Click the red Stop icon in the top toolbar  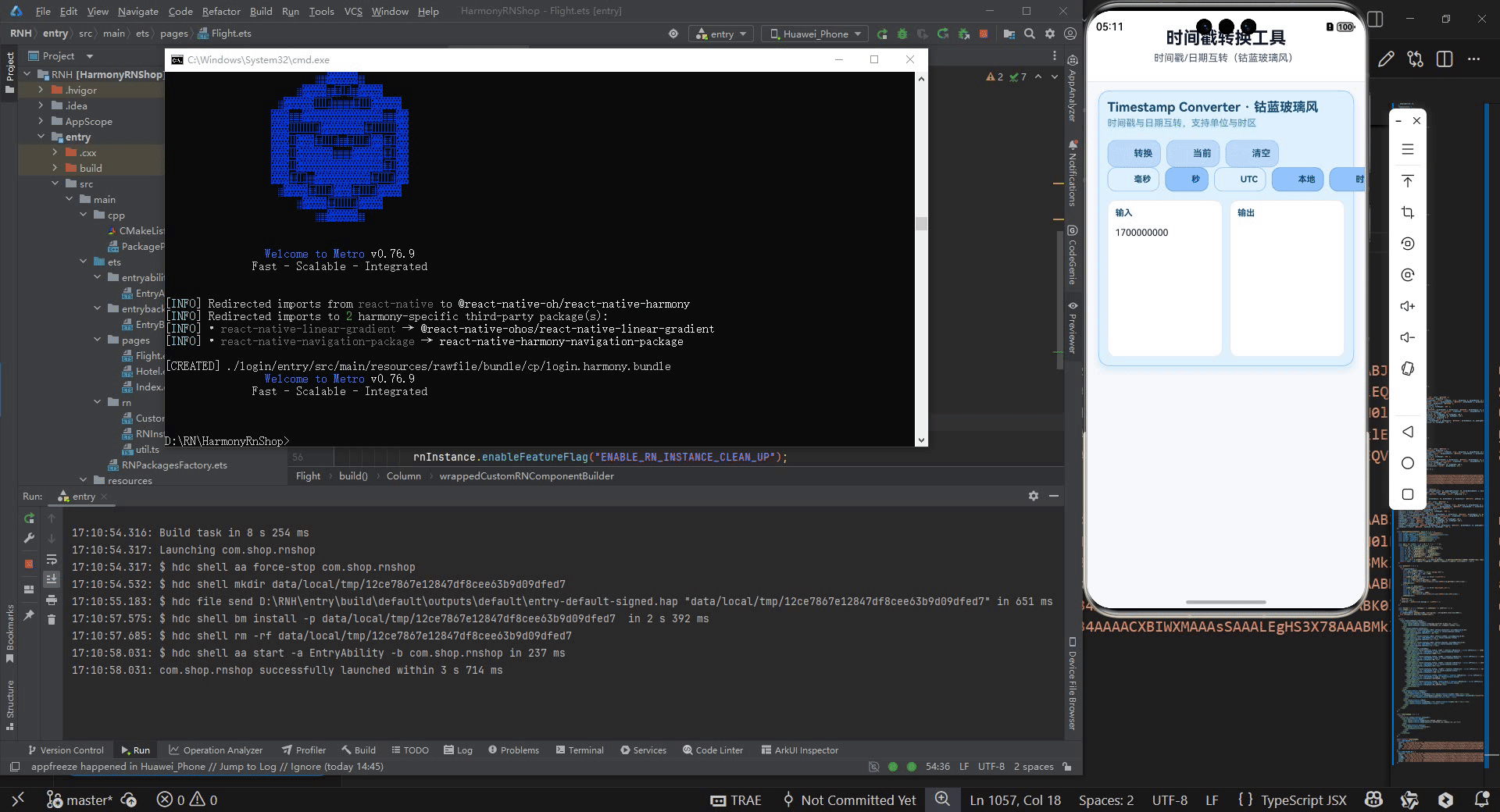984,34
